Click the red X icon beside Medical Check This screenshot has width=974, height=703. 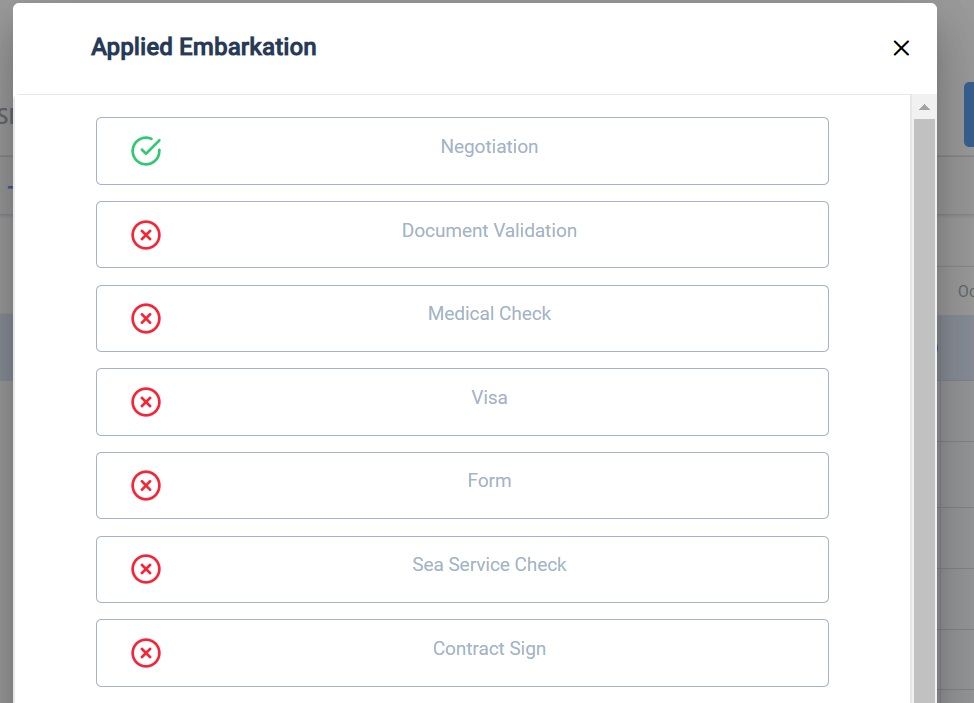point(146,318)
